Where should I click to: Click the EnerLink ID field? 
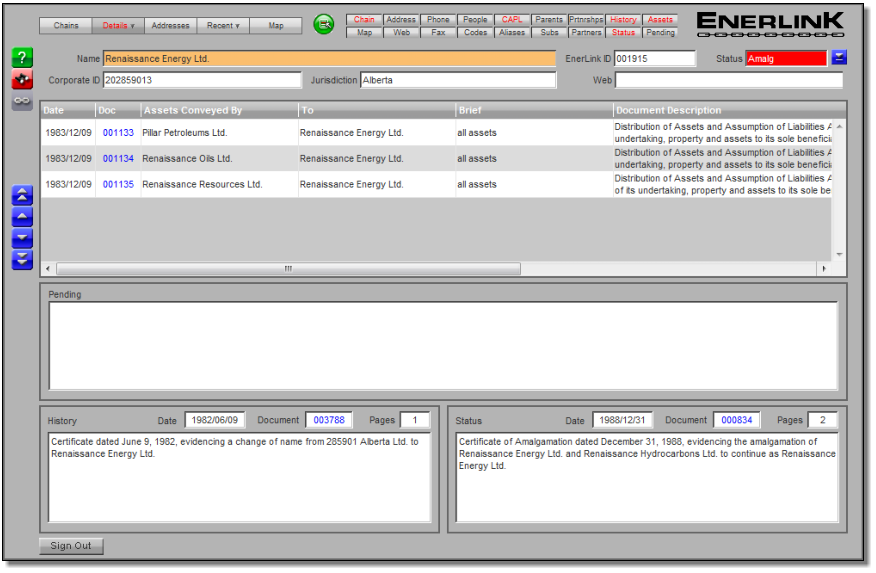tap(655, 59)
